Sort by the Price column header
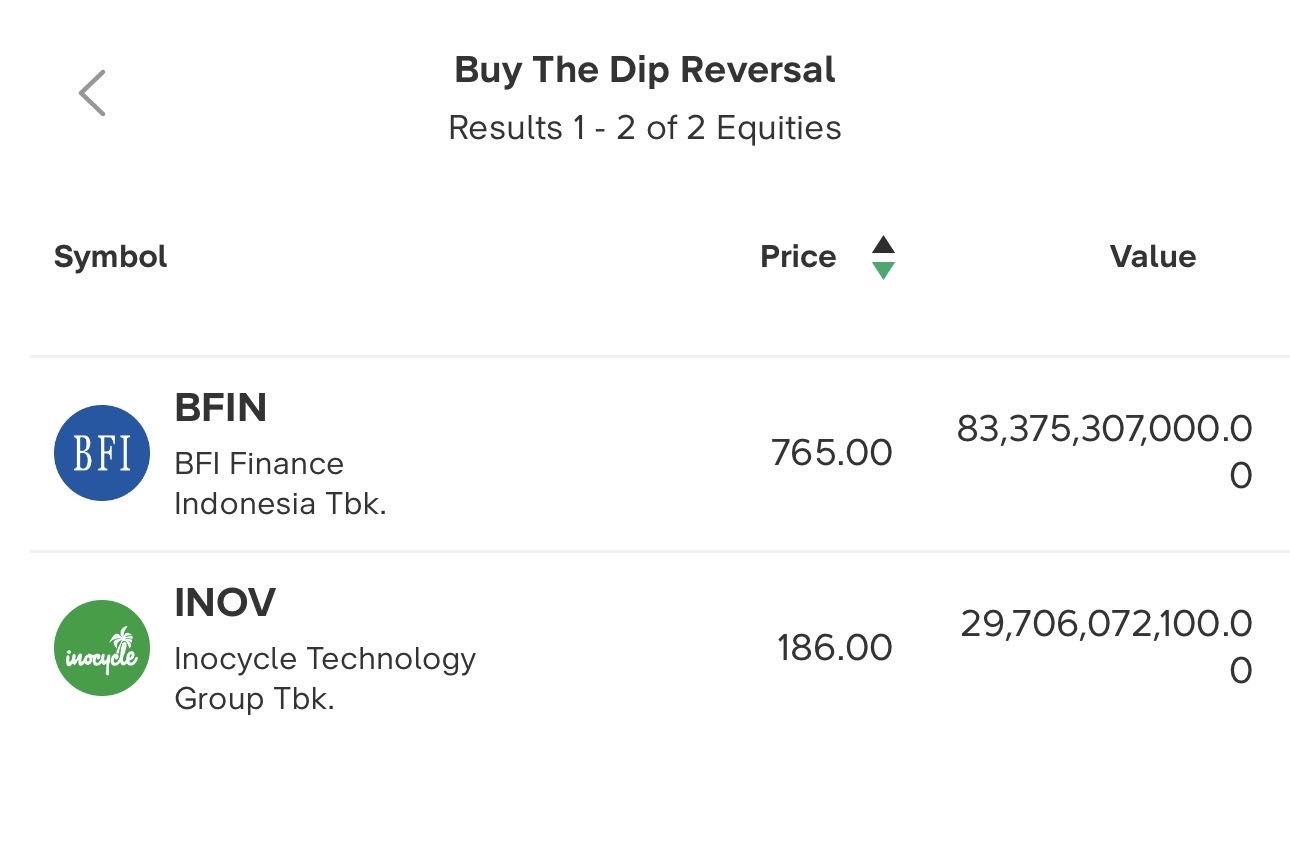The width and height of the screenshot is (1290, 850). coord(798,257)
